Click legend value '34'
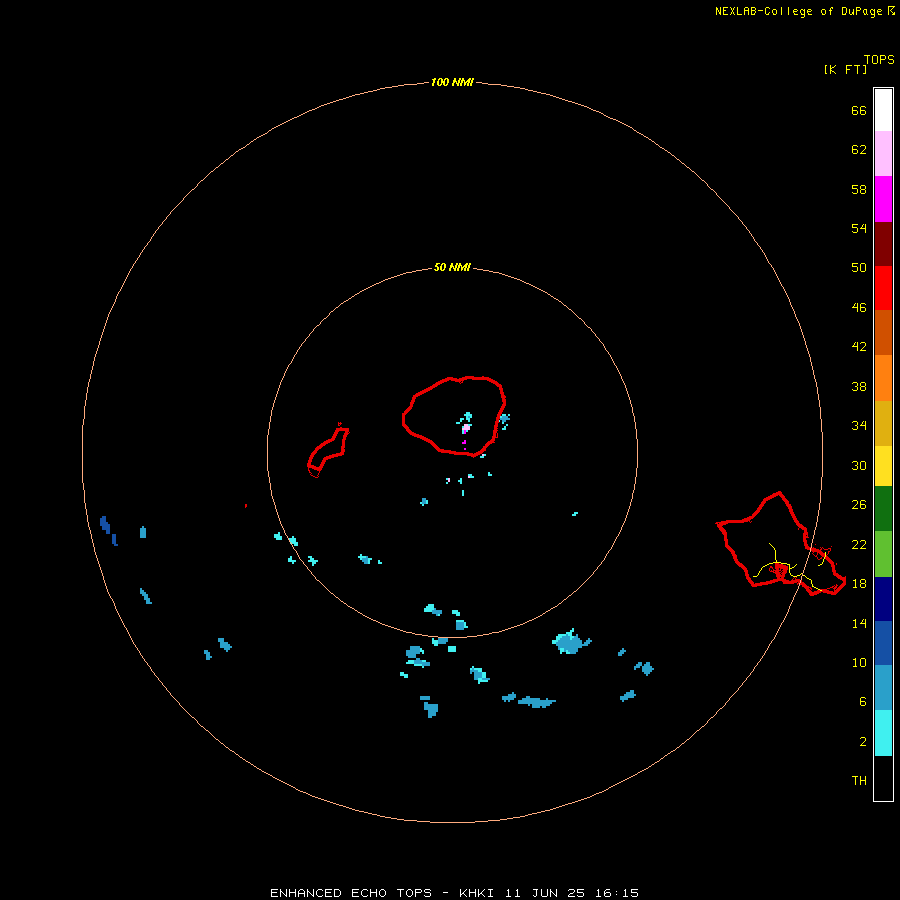Screen dimensions: 900x900 click(859, 425)
